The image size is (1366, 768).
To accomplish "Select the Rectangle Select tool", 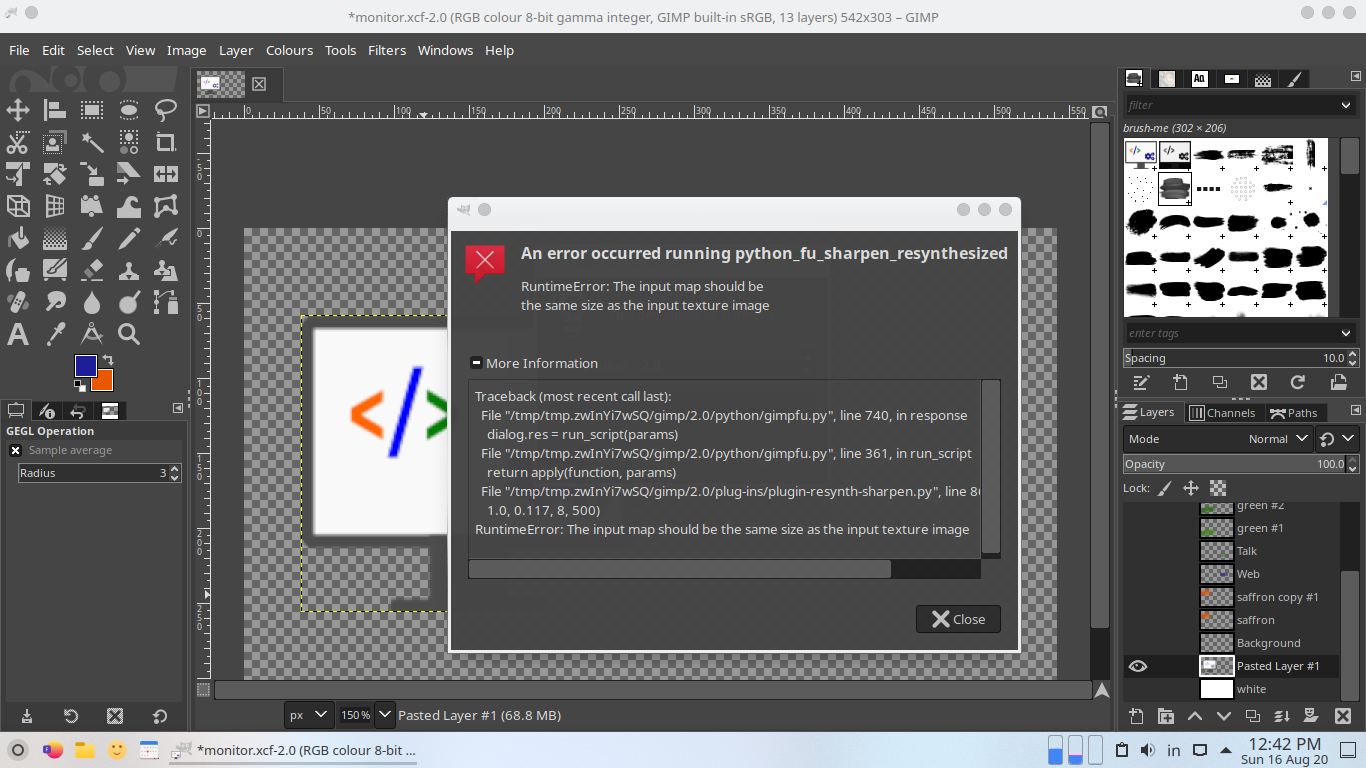I will click(x=92, y=110).
